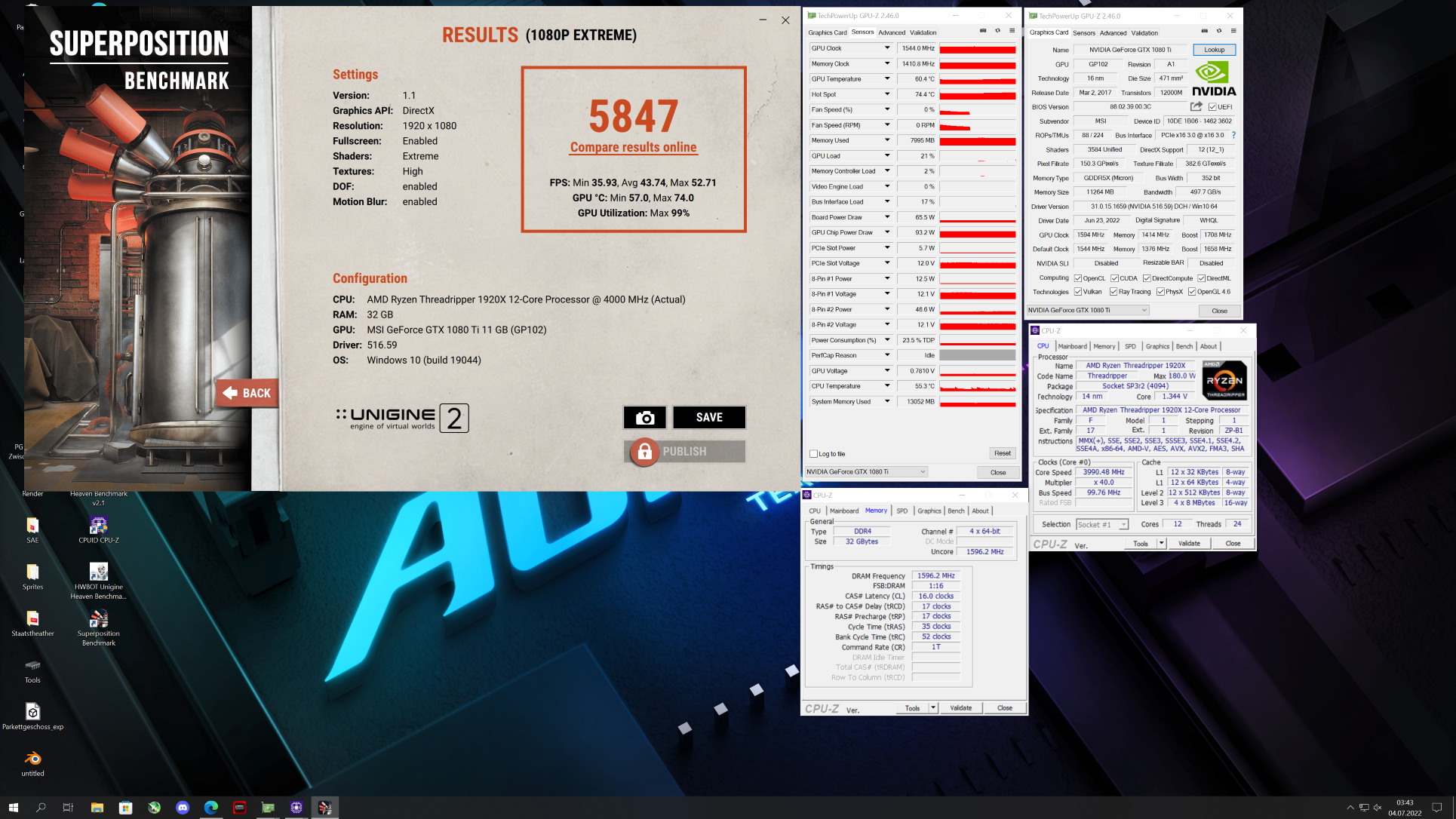Toggle the Ray Tracing checkbox
Screen dimensions: 1456x819
[x=1114, y=292]
